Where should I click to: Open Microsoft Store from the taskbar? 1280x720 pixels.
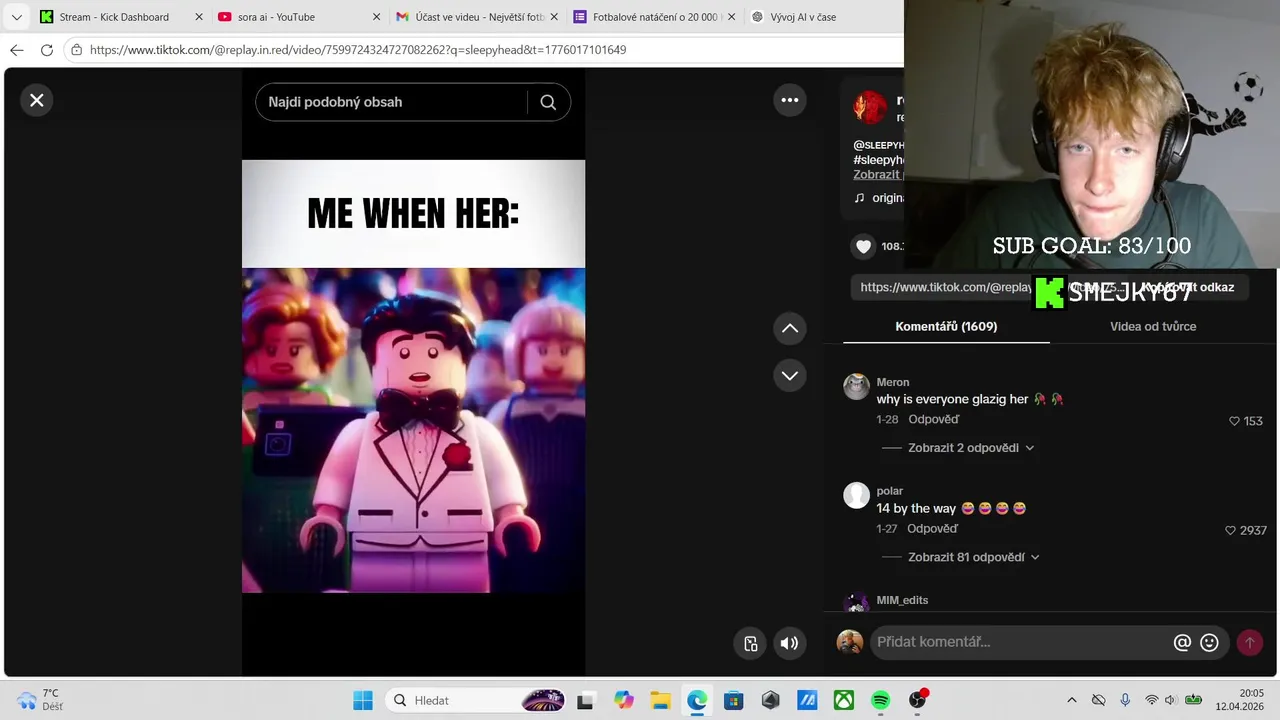pyautogui.click(x=734, y=700)
